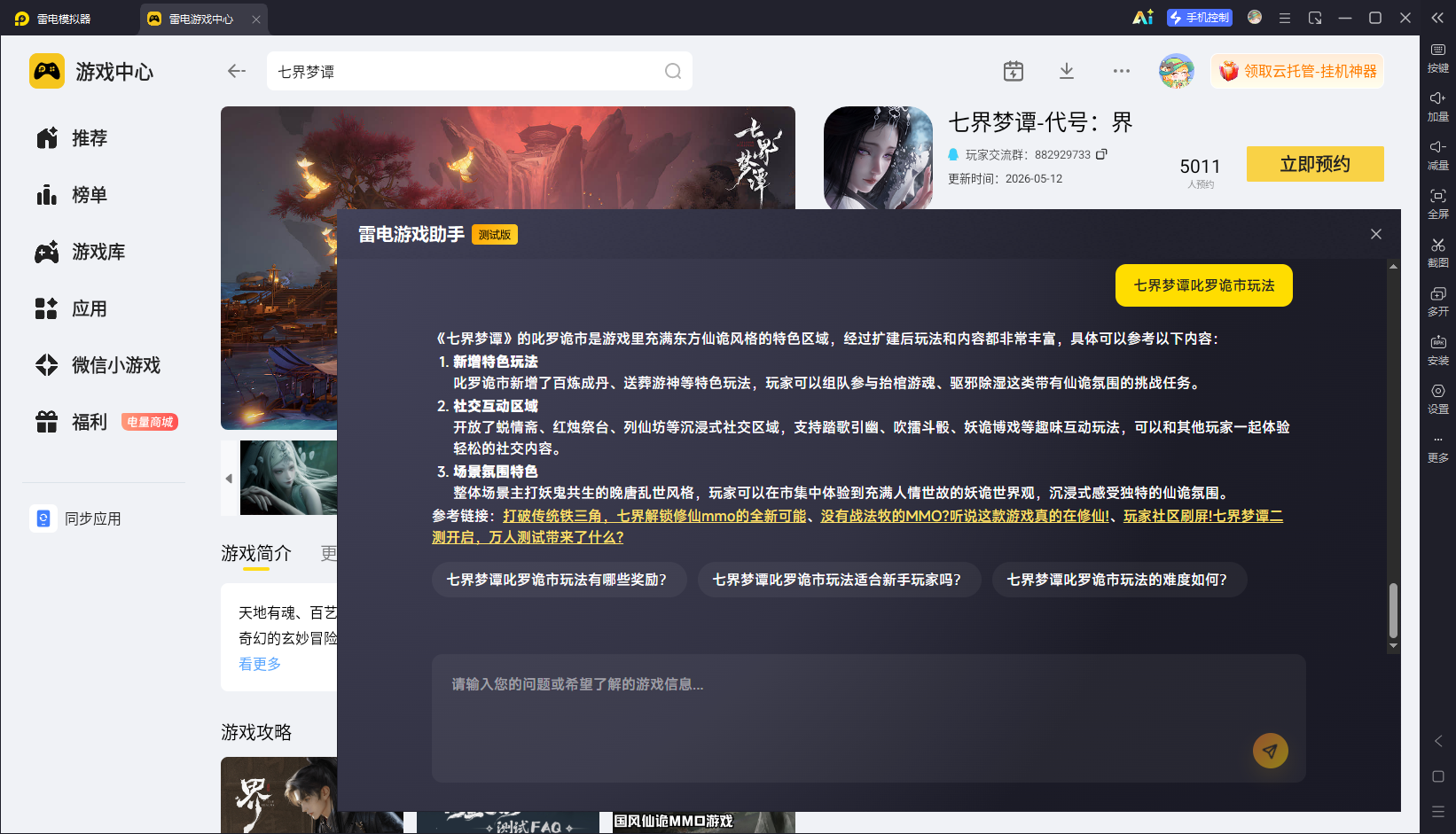
Task: Open the three-dot more options menu
Action: pyautogui.click(x=1122, y=71)
